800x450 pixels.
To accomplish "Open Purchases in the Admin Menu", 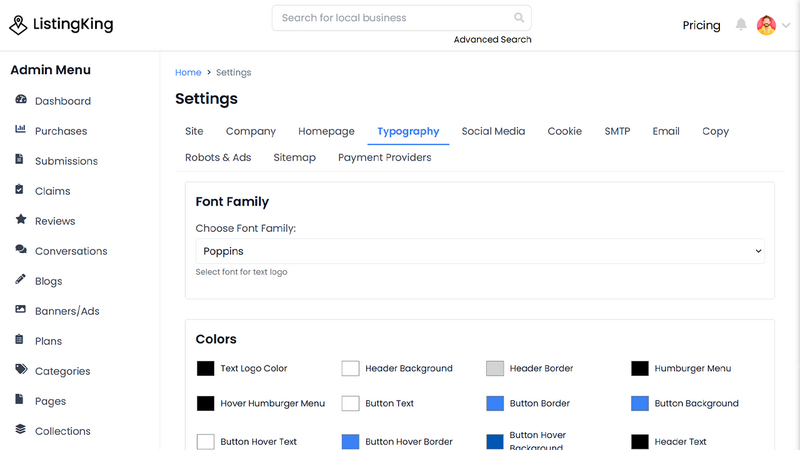I will click(x=61, y=131).
